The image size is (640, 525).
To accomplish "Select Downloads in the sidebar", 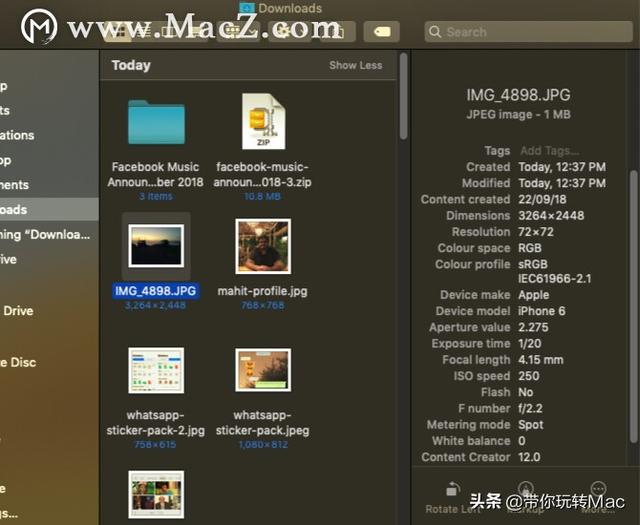I will (49, 209).
